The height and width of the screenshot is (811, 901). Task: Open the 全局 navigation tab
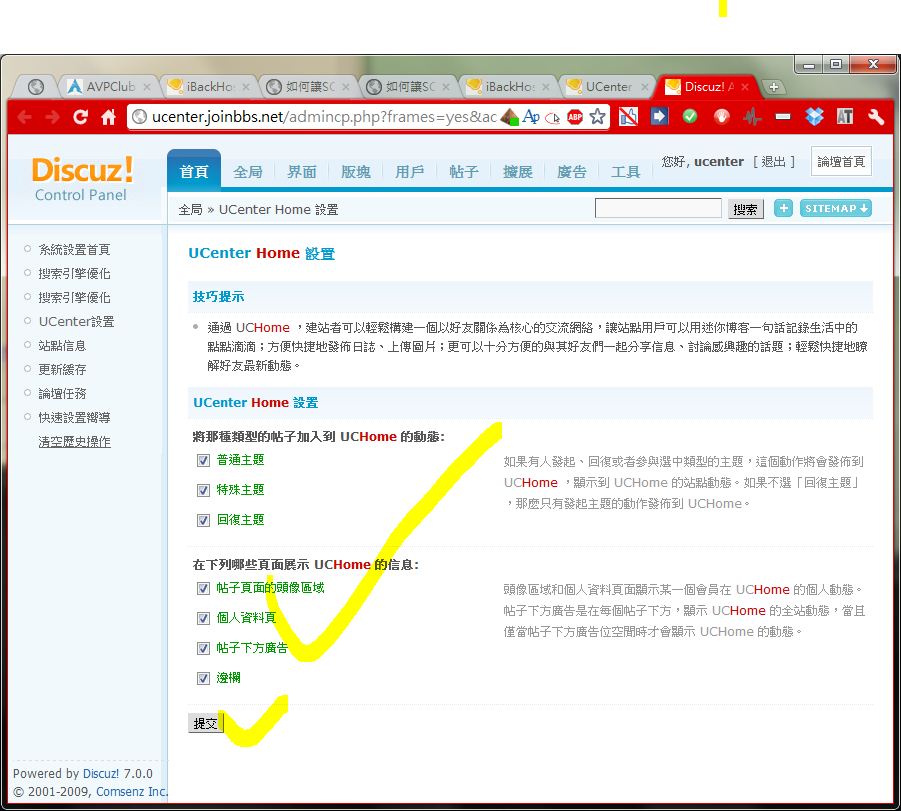tap(248, 172)
